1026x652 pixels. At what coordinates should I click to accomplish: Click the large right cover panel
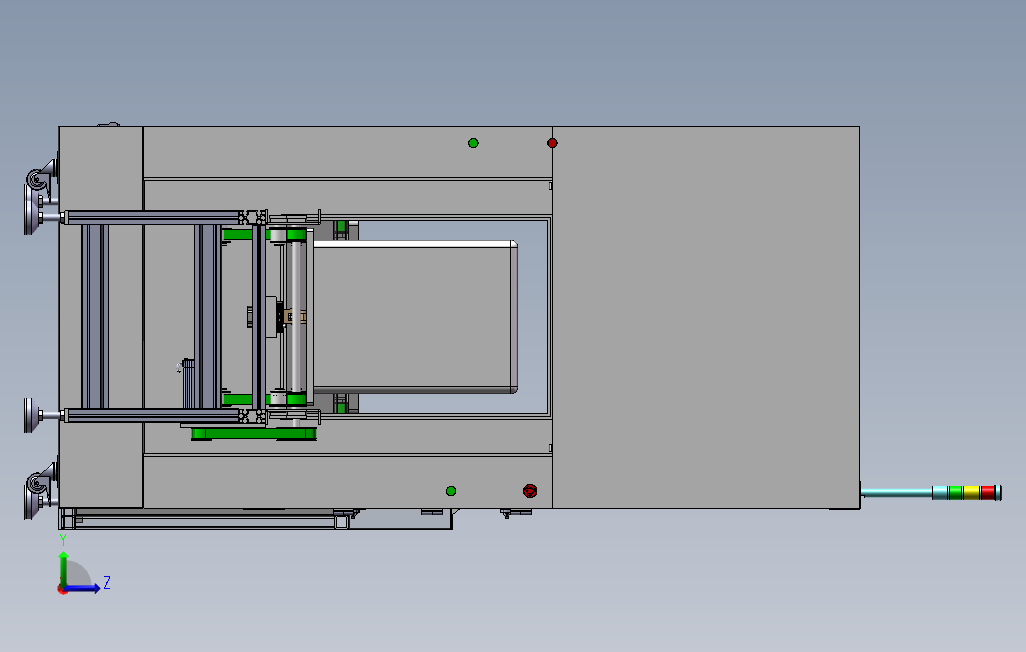pos(706,317)
